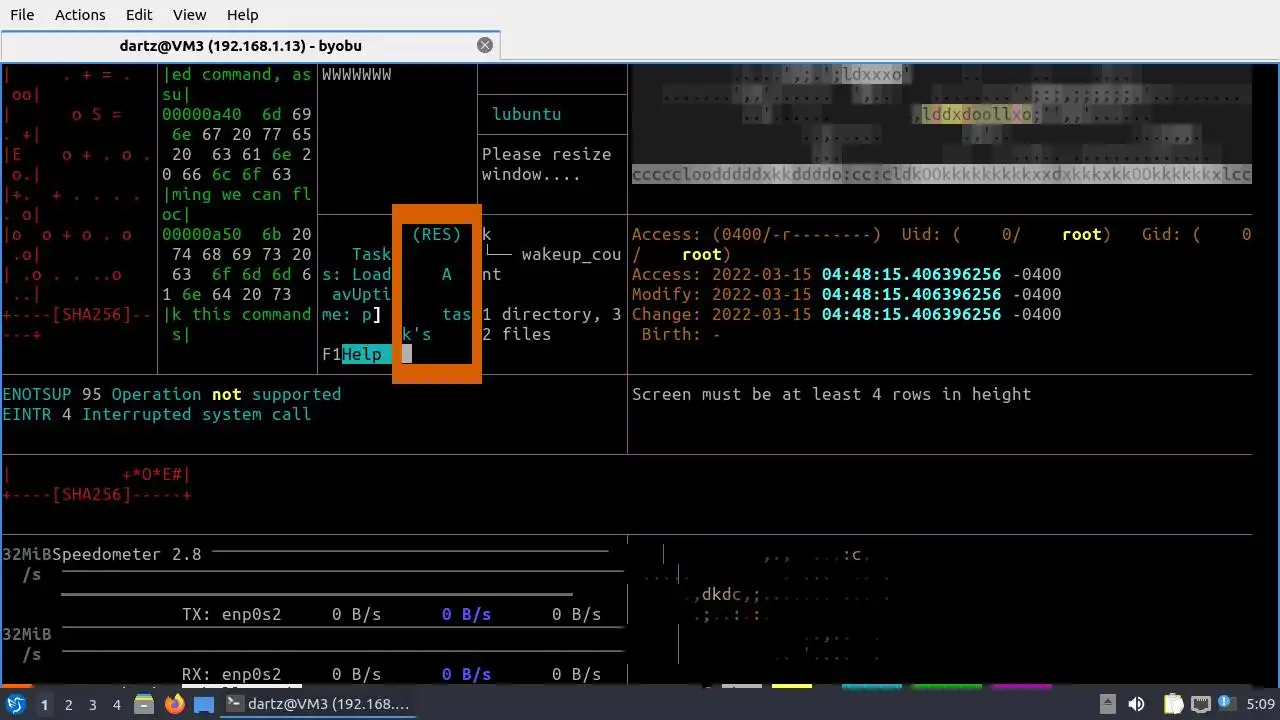Launch Firefox from the taskbar
Screen dimensions: 1280x720
coord(174,704)
